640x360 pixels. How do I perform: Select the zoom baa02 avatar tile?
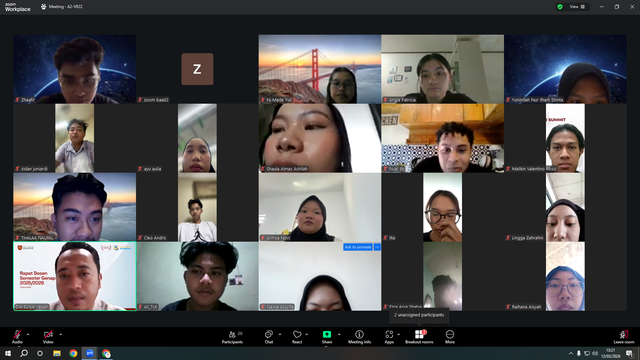pyautogui.click(x=197, y=69)
